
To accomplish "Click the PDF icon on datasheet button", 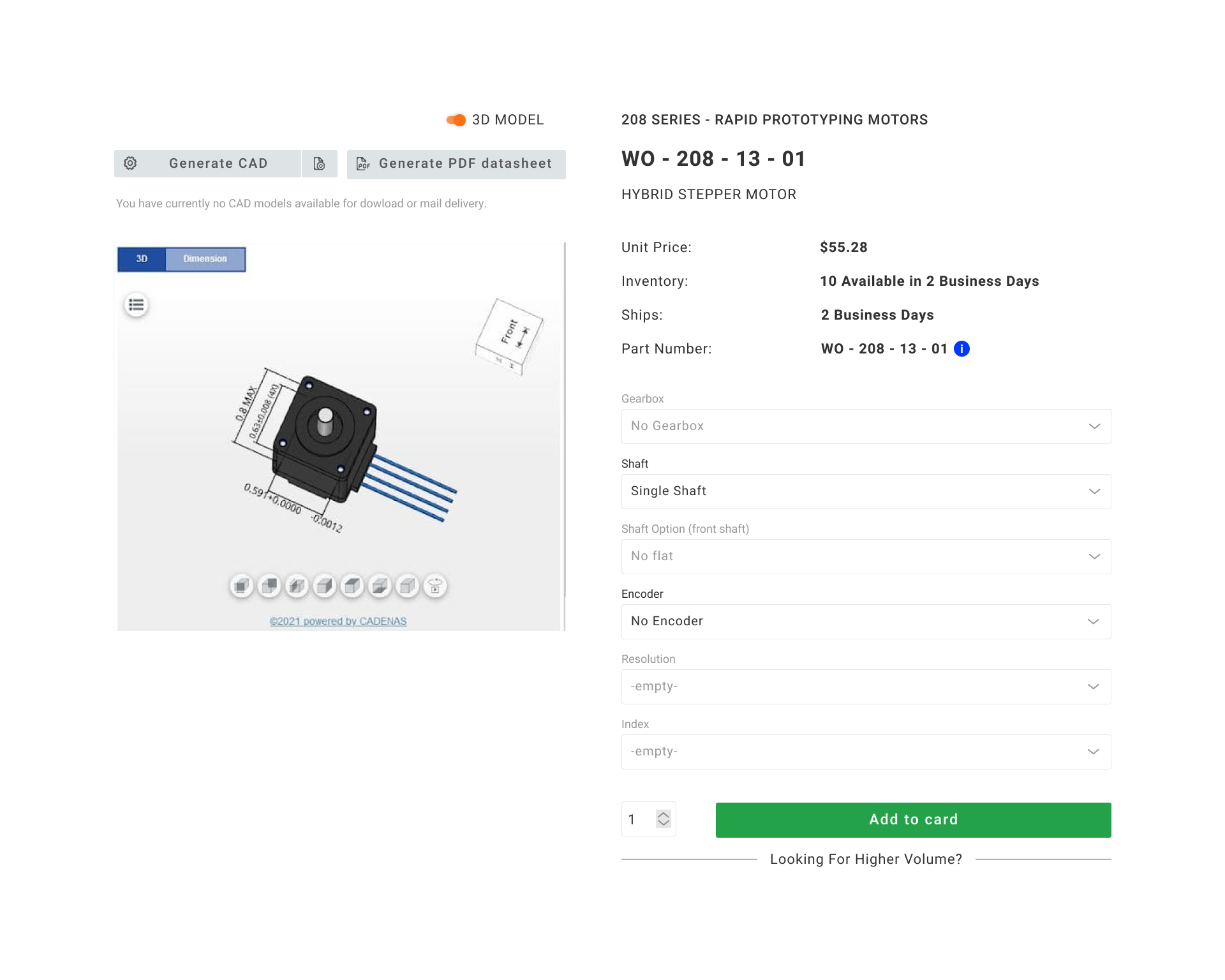I will (x=363, y=164).
